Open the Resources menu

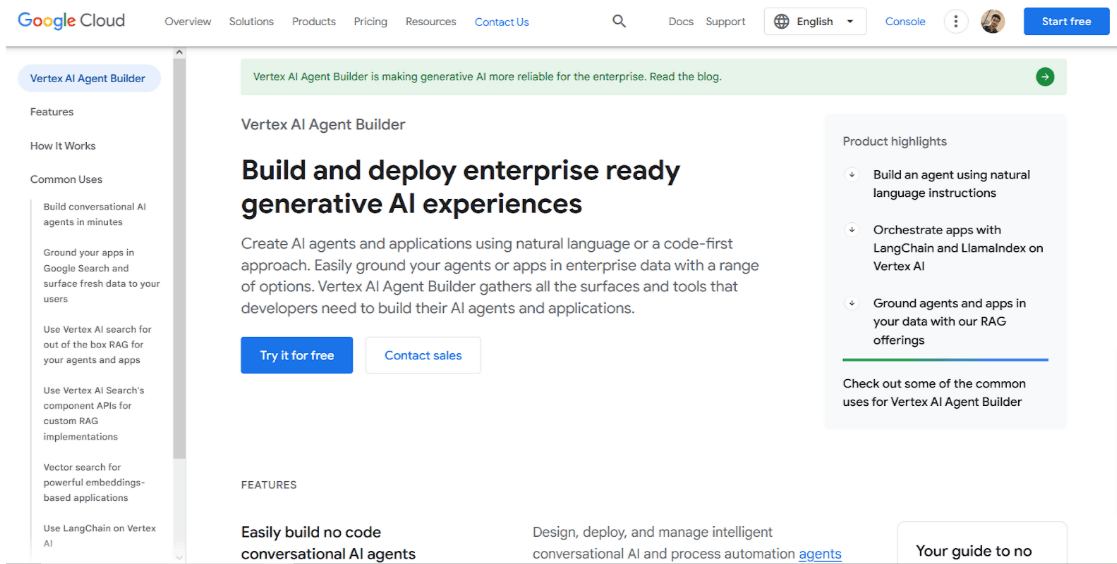[x=431, y=21]
